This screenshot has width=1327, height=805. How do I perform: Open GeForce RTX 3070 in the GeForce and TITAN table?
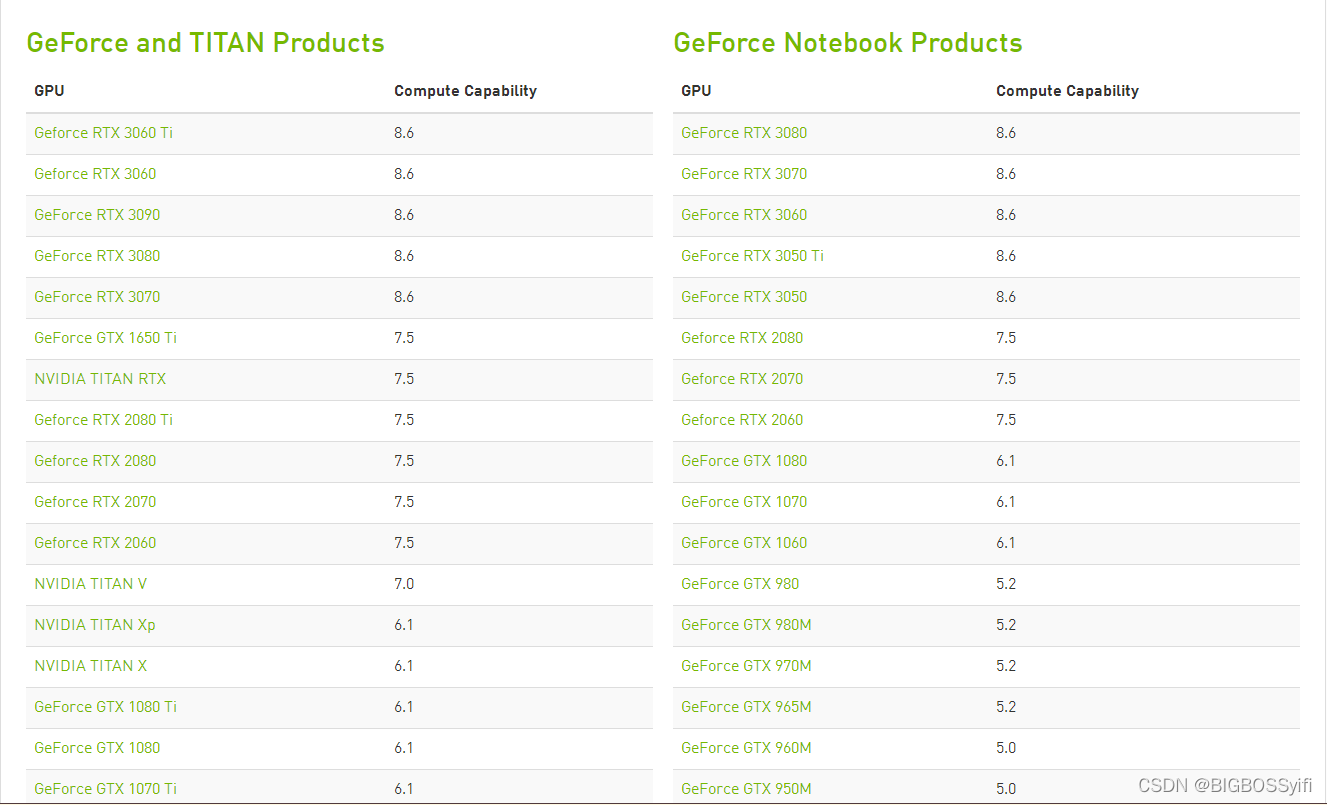coord(97,297)
